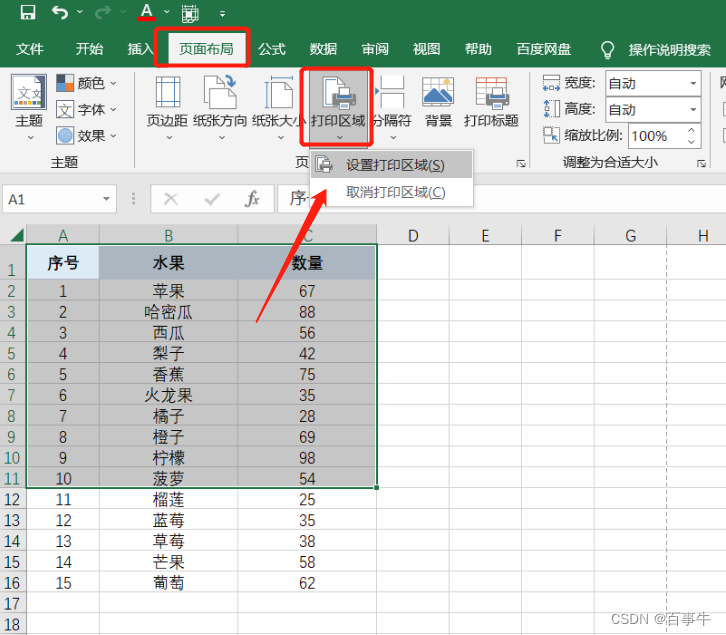Select the 页面布局 ribbon tab
The image size is (726, 635).
click(207, 49)
